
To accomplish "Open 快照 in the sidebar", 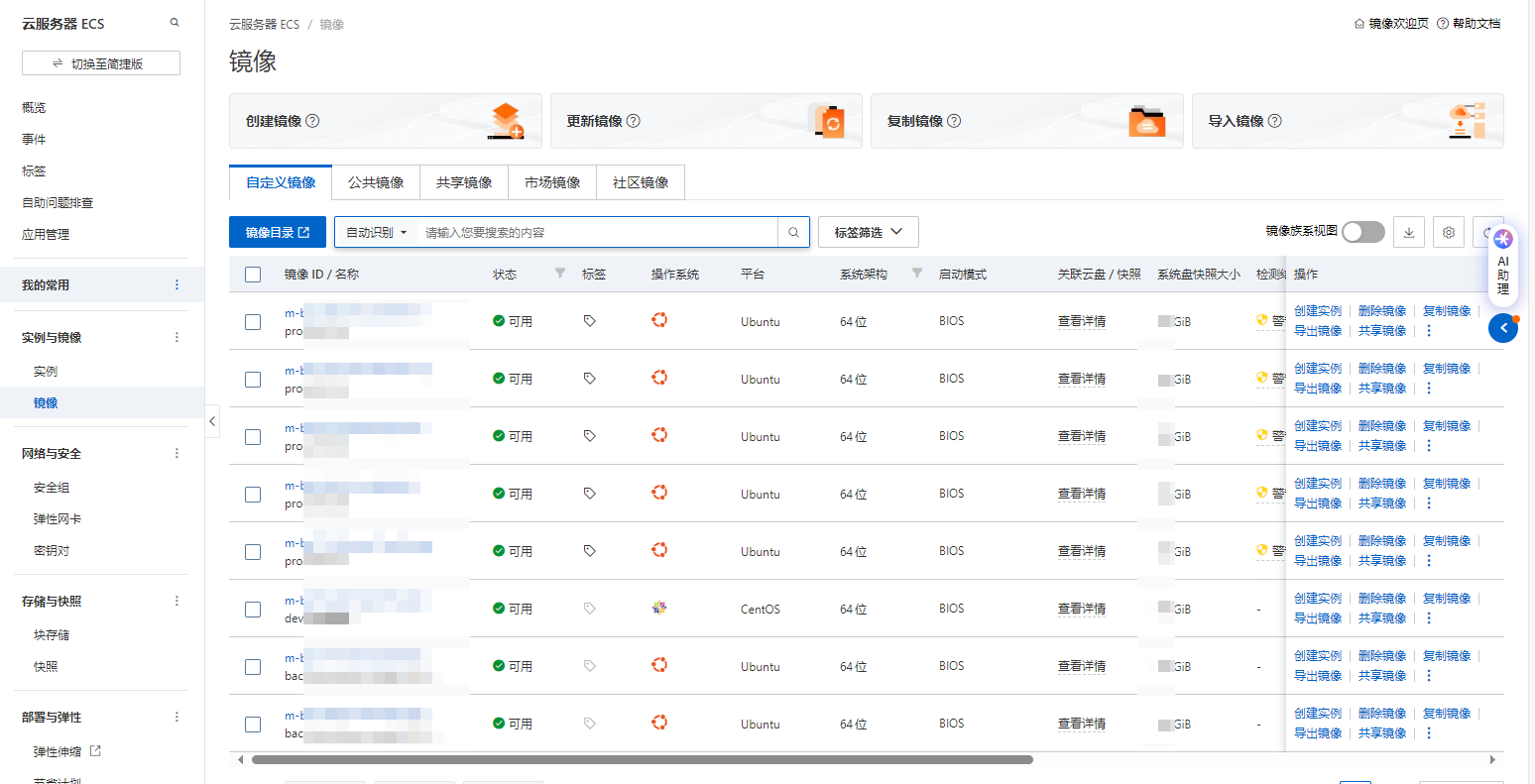I will [x=46, y=667].
